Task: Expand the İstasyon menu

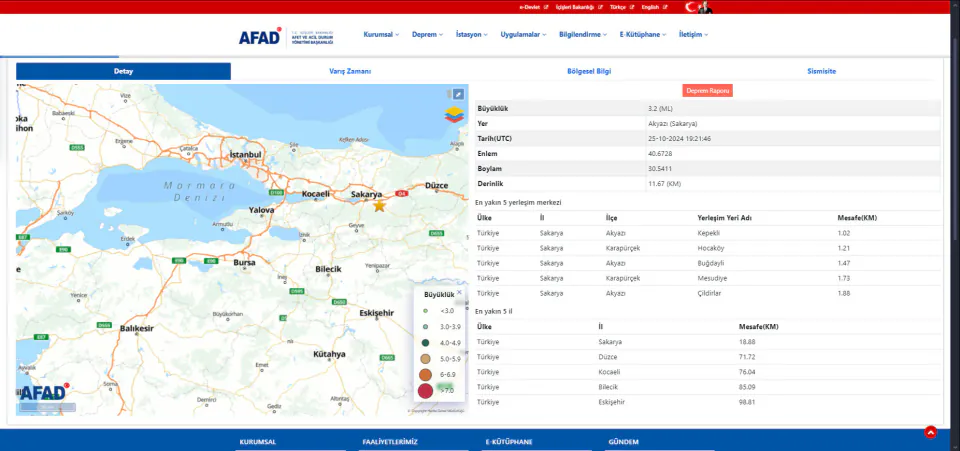Action: (471, 35)
